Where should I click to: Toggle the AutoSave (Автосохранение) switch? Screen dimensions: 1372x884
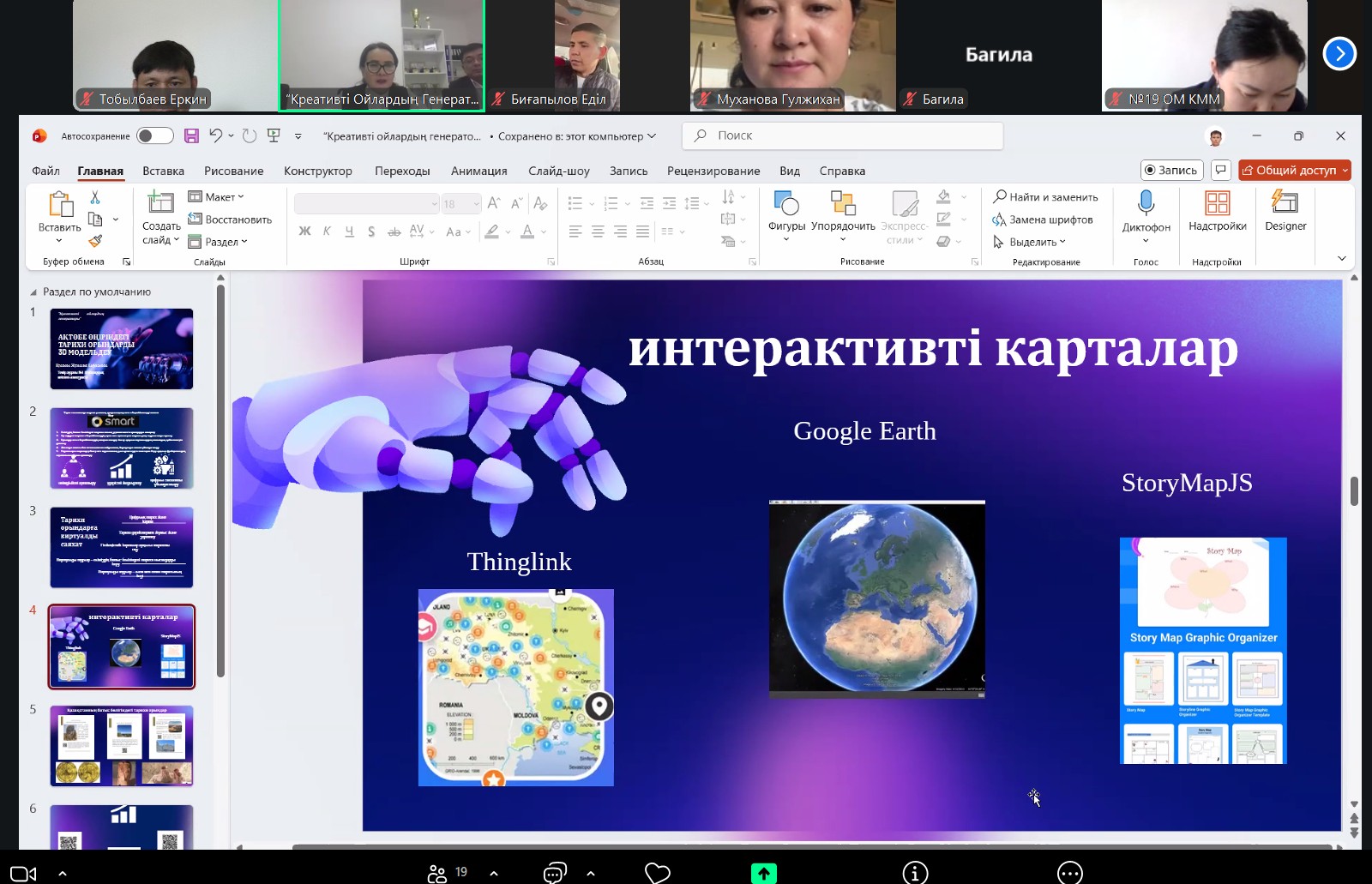(x=155, y=135)
